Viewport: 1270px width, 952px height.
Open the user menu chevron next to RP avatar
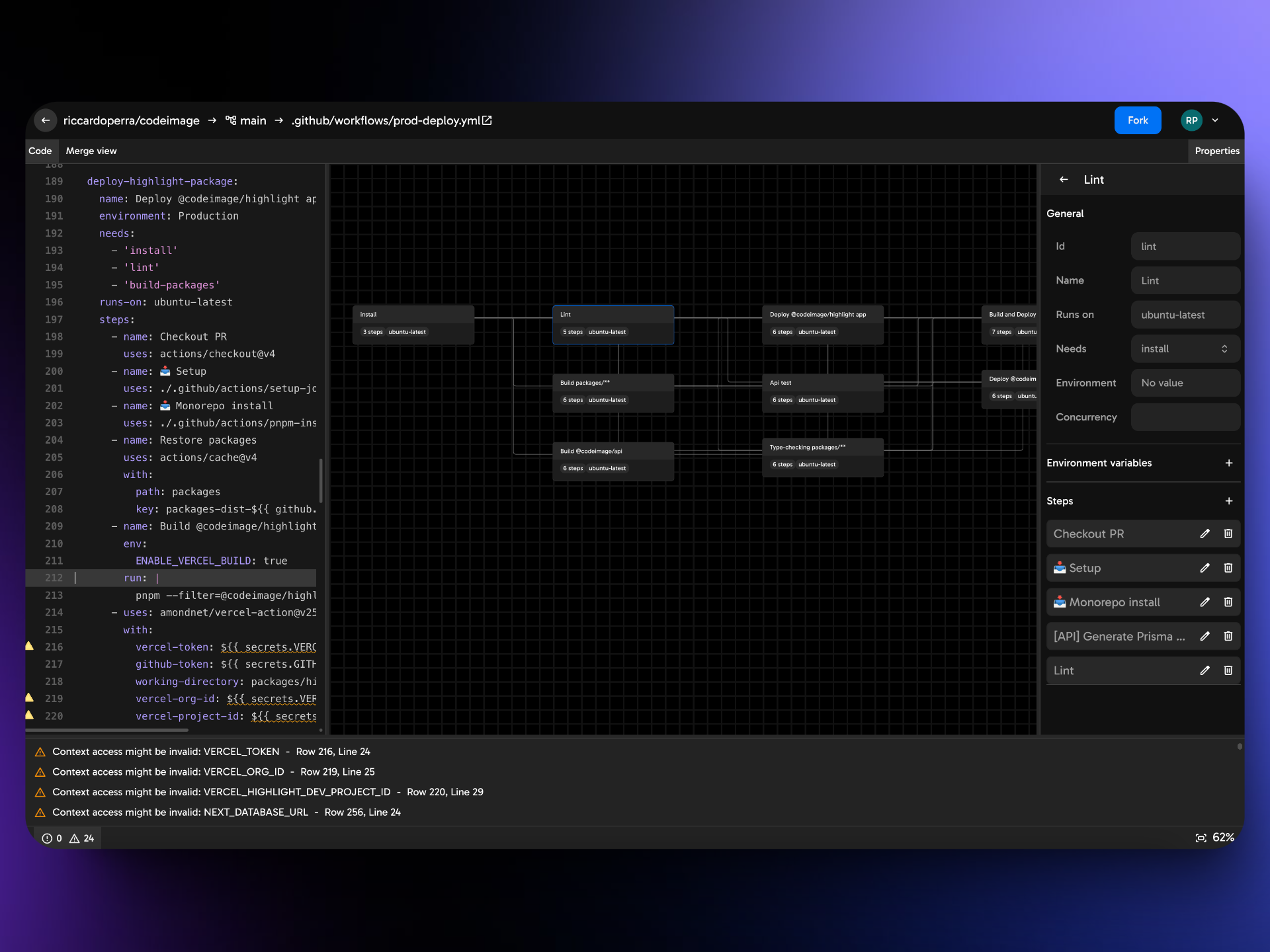tap(1215, 120)
